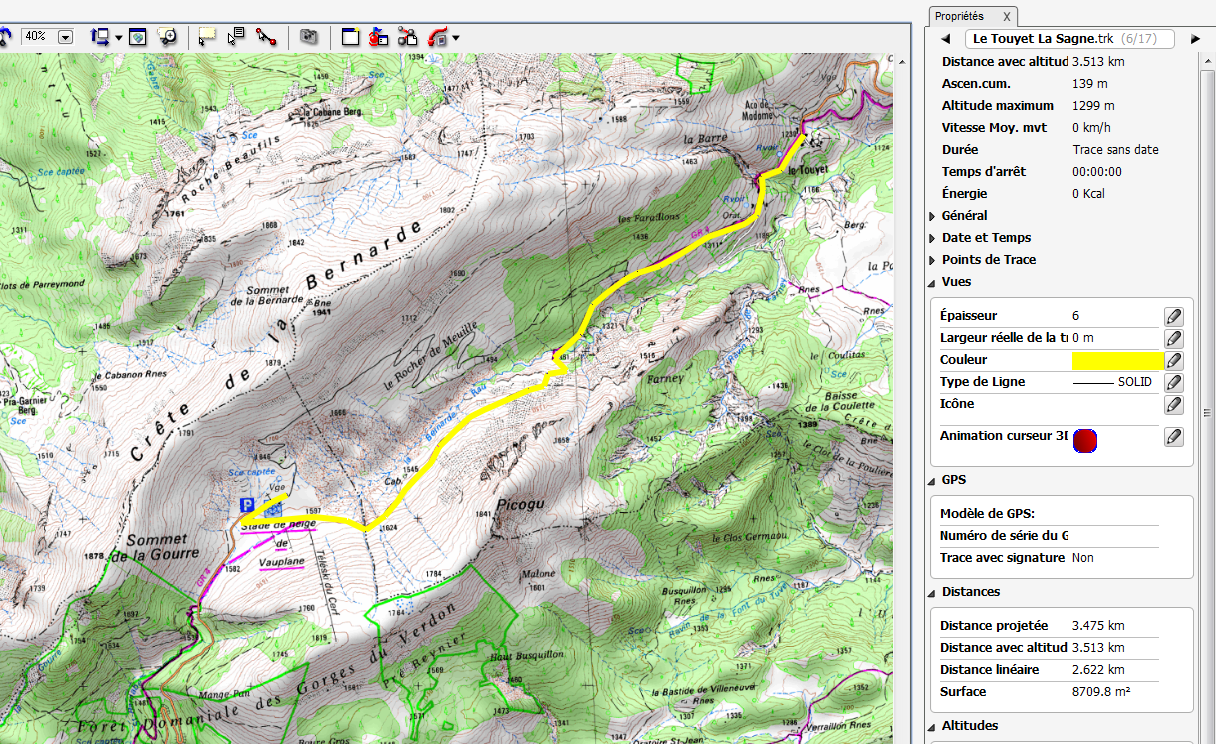Select the rectangular area selection tool
This screenshot has width=1216, height=744.
pyautogui.click(x=207, y=37)
